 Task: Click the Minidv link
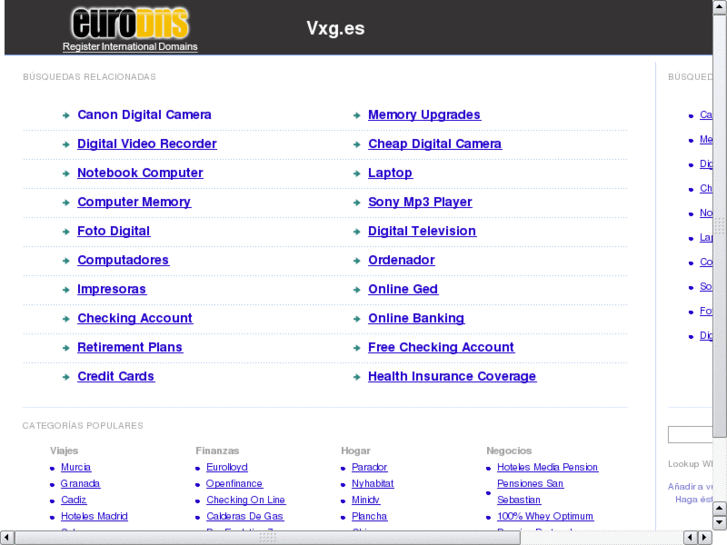click(x=366, y=500)
